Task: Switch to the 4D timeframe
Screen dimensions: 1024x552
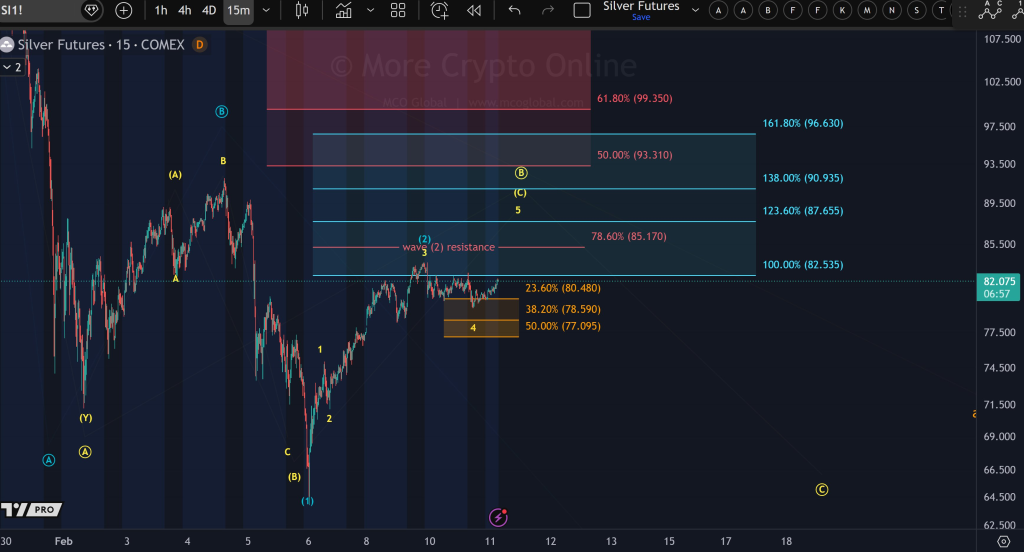Action: [x=209, y=10]
